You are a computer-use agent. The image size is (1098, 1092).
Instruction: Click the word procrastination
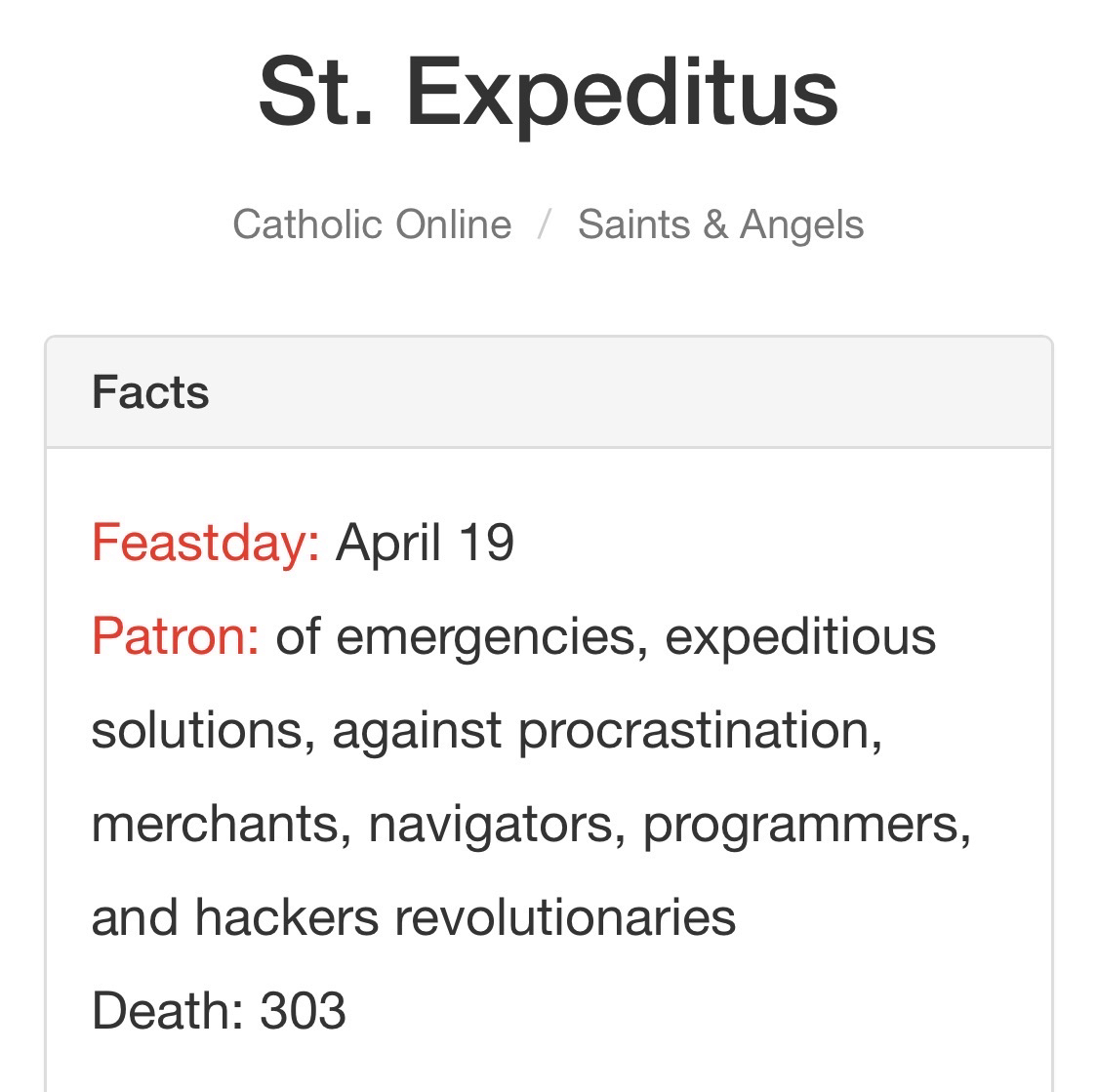point(700,730)
